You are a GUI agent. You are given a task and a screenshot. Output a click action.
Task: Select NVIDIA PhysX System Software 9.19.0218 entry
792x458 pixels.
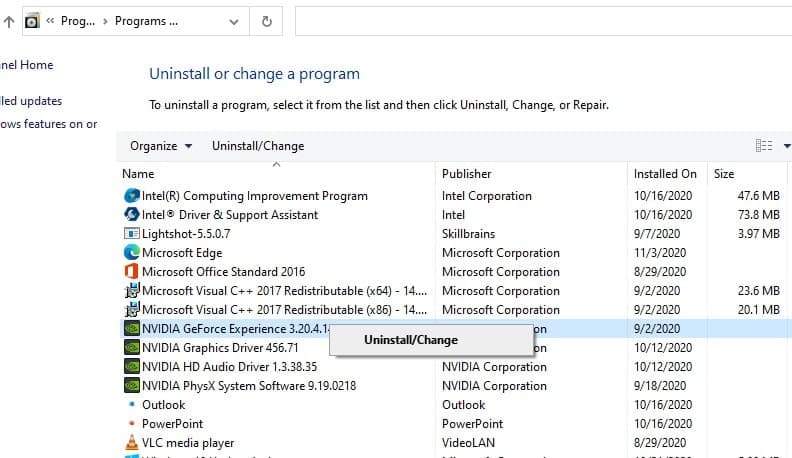pyautogui.click(x=249, y=386)
